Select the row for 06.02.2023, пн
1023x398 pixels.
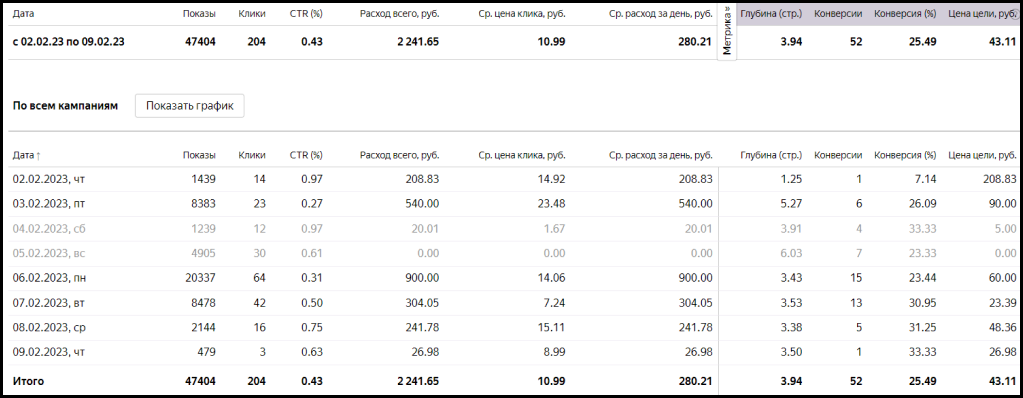513,278
